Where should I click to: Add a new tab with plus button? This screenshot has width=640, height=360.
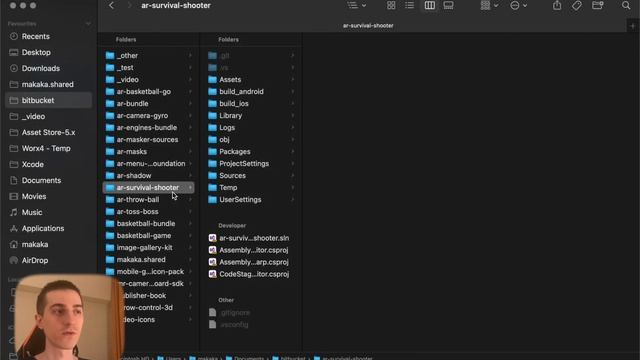coord(633,26)
